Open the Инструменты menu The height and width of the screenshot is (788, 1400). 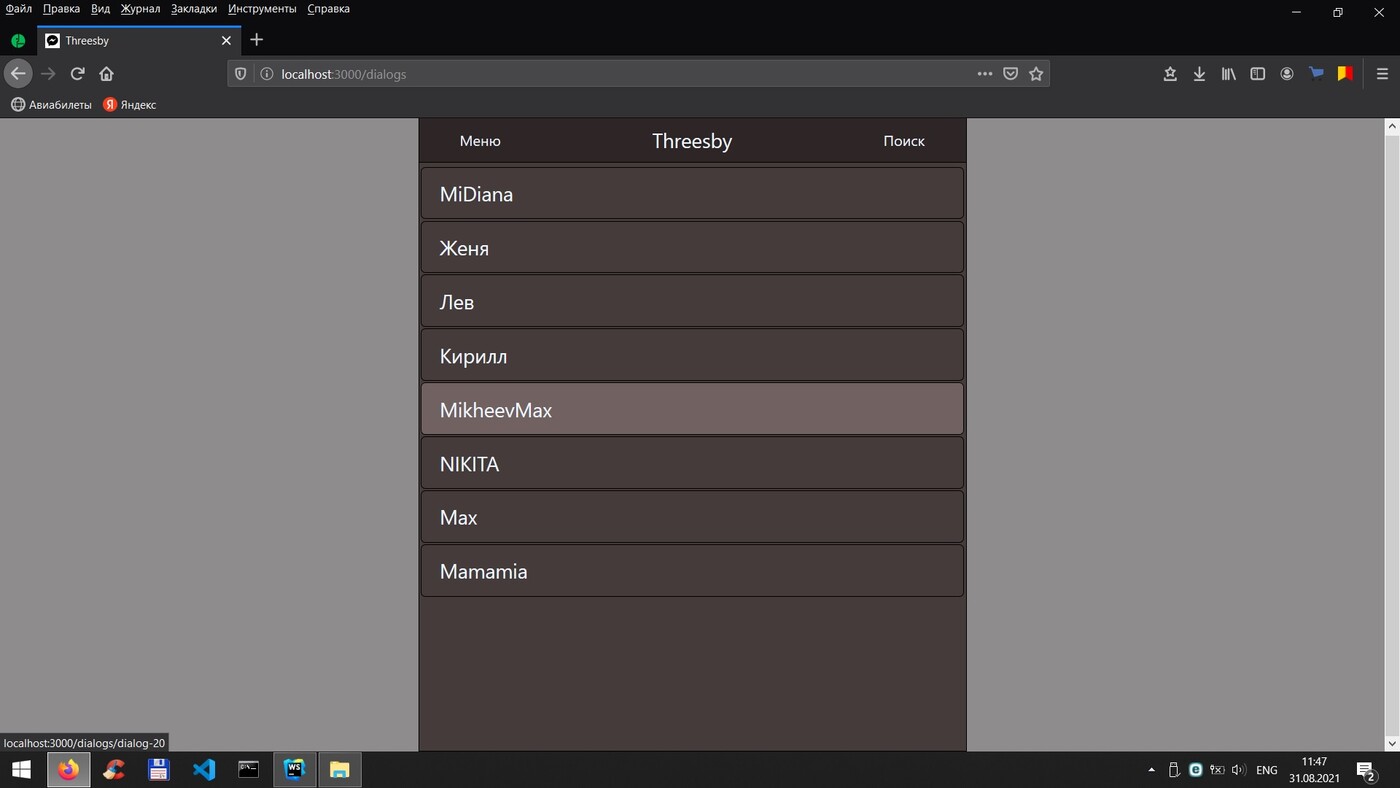pyautogui.click(x=262, y=9)
